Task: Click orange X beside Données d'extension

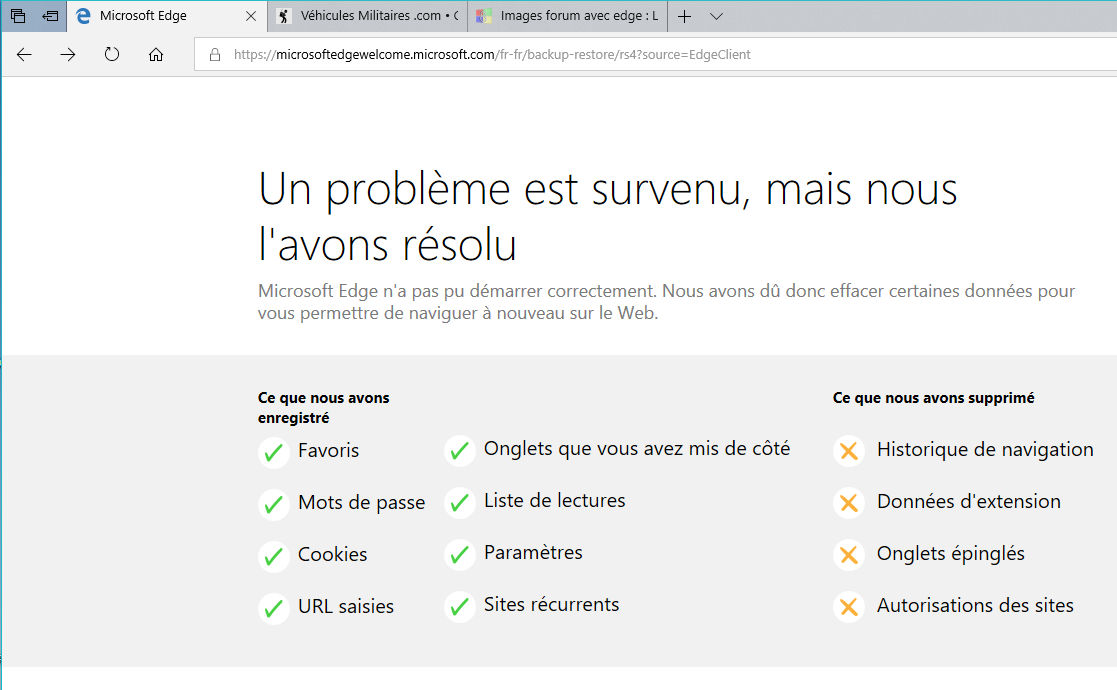Action: pos(848,502)
